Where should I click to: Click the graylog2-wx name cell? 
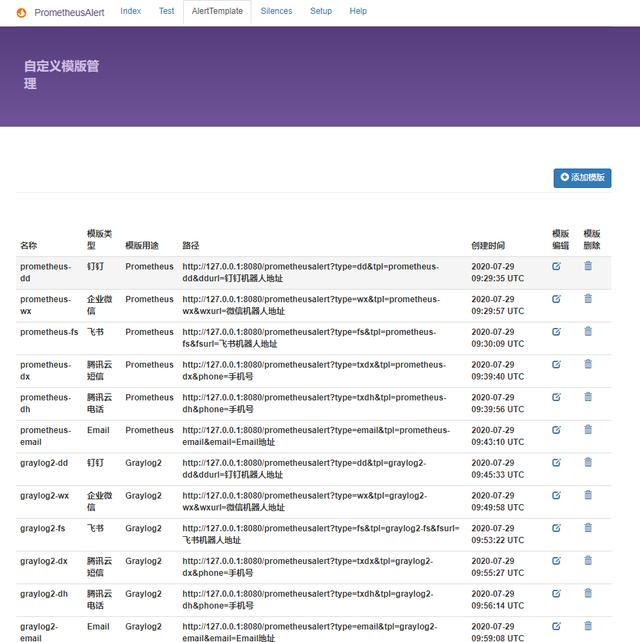pyautogui.click(x=44, y=496)
